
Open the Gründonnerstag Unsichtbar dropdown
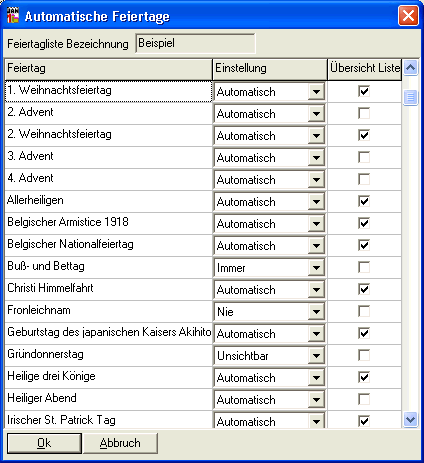click(316, 355)
